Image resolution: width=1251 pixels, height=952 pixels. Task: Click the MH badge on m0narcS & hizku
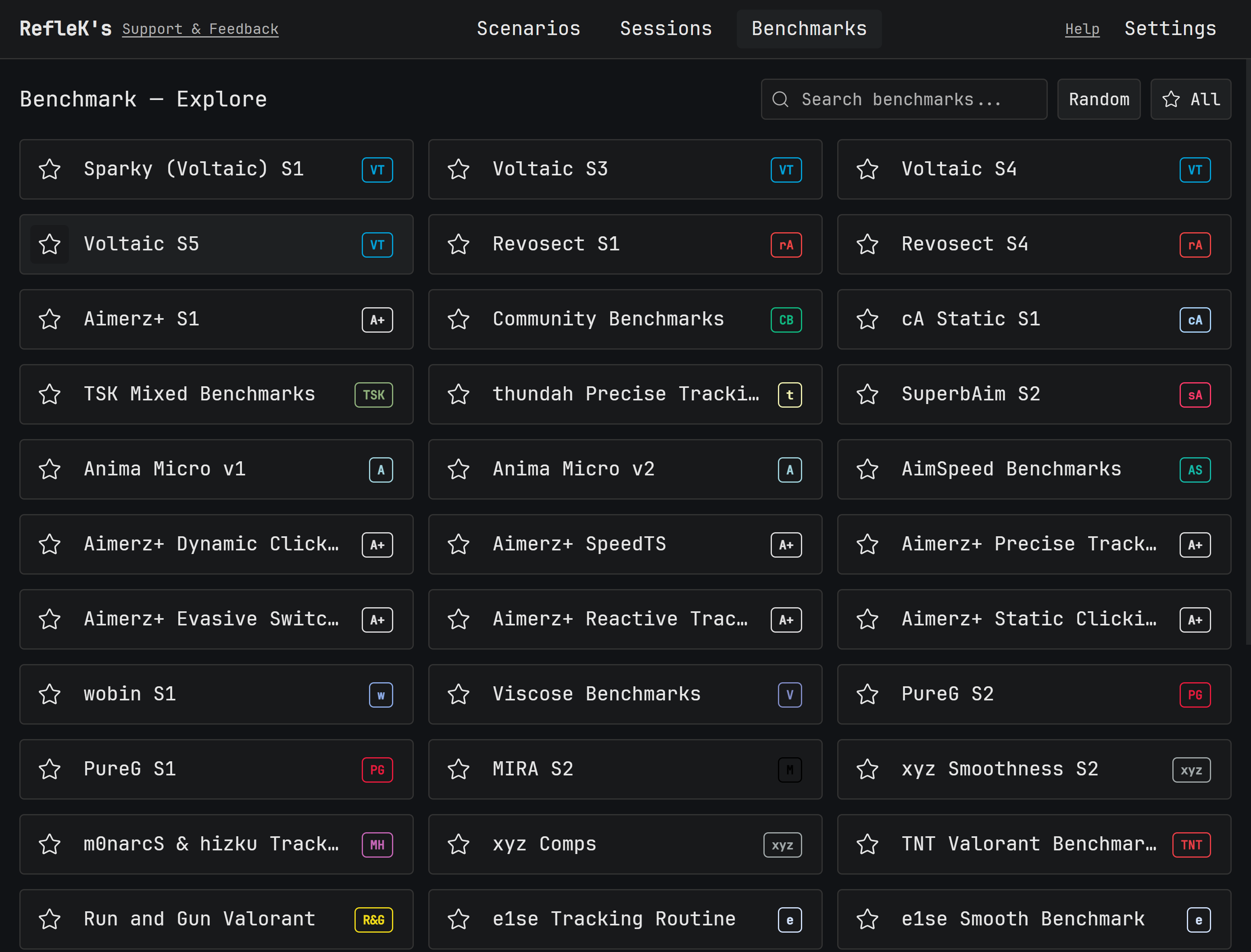[377, 844]
